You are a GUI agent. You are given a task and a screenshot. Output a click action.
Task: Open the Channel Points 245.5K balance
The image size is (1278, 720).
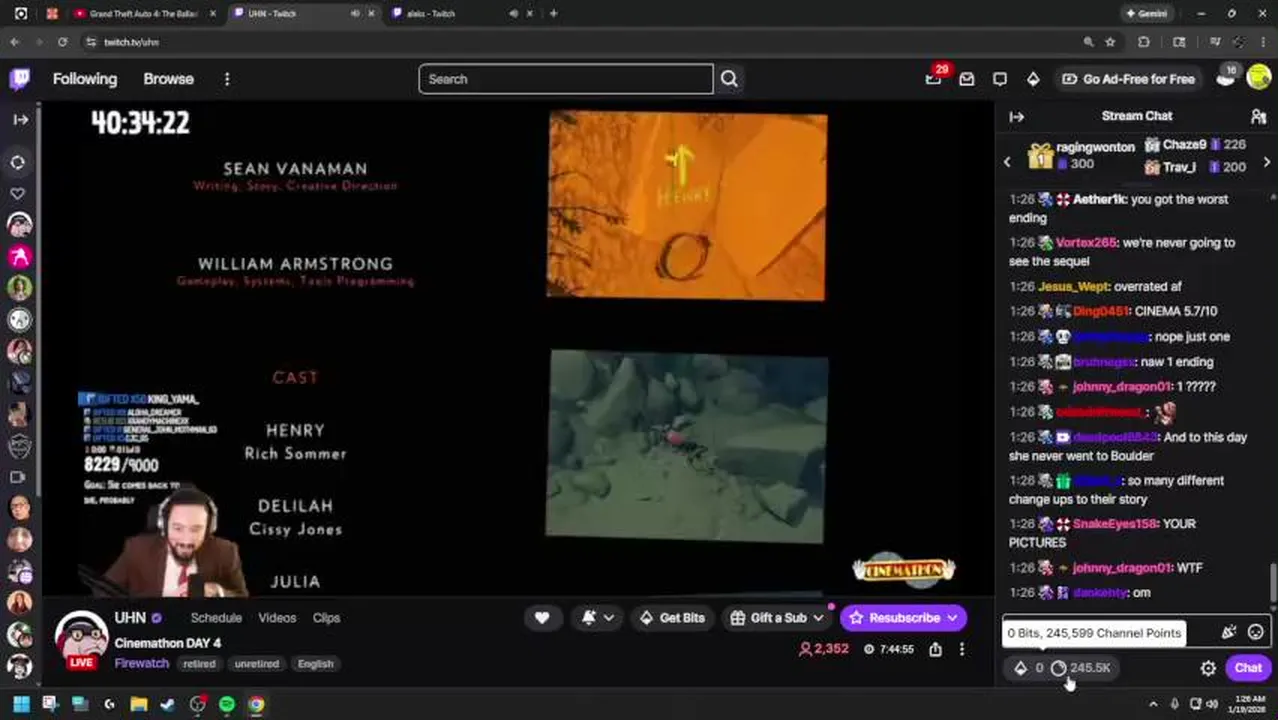pyautogui.click(x=1081, y=668)
